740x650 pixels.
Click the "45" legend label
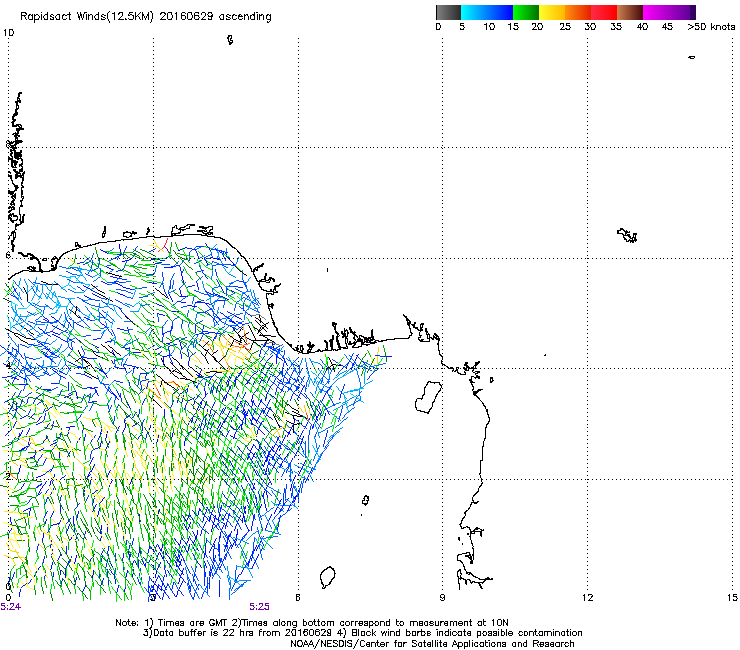[x=667, y=27]
